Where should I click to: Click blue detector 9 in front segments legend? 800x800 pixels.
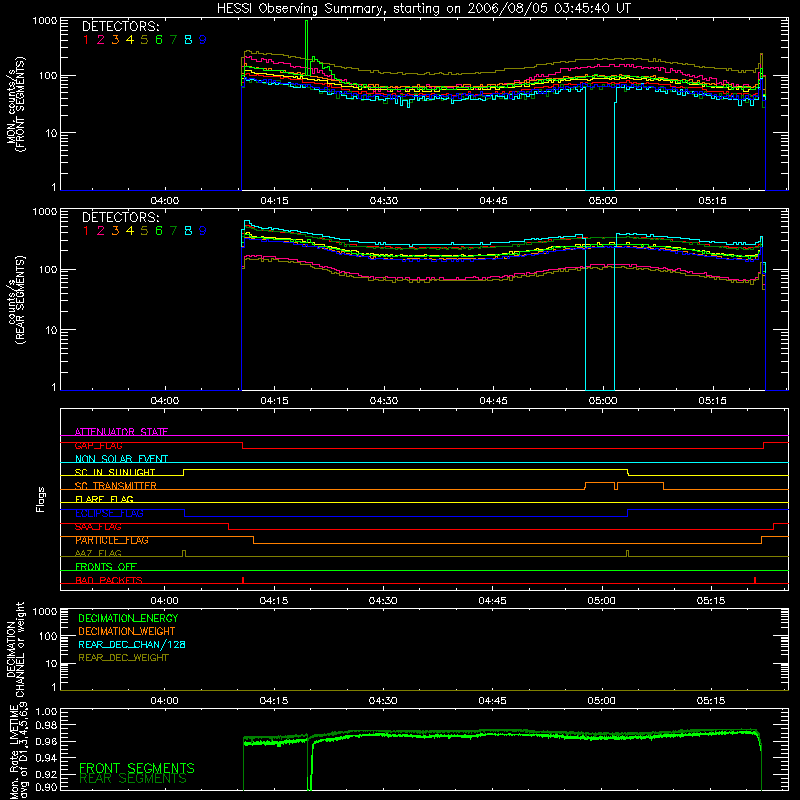203,40
